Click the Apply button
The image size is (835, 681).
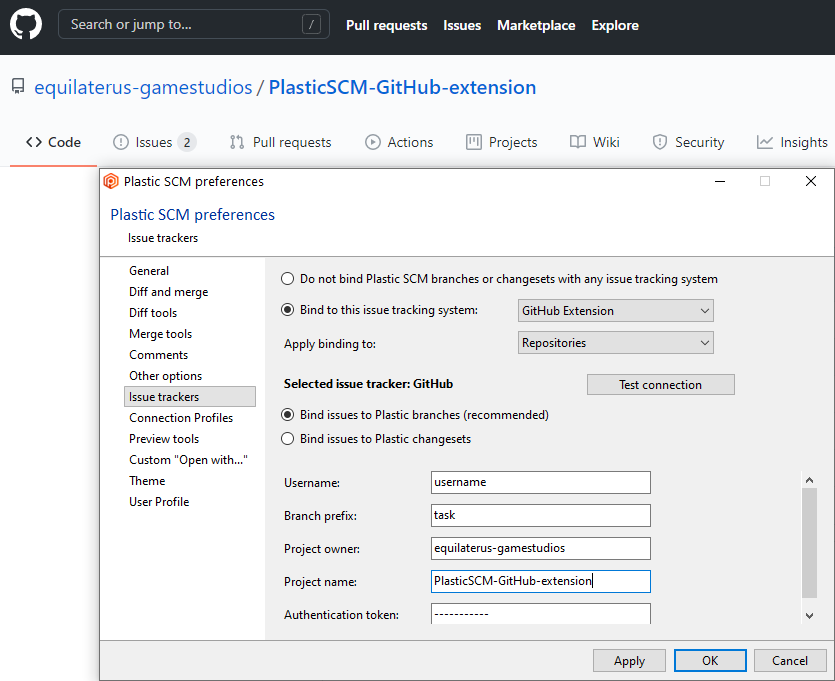[x=629, y=661]
